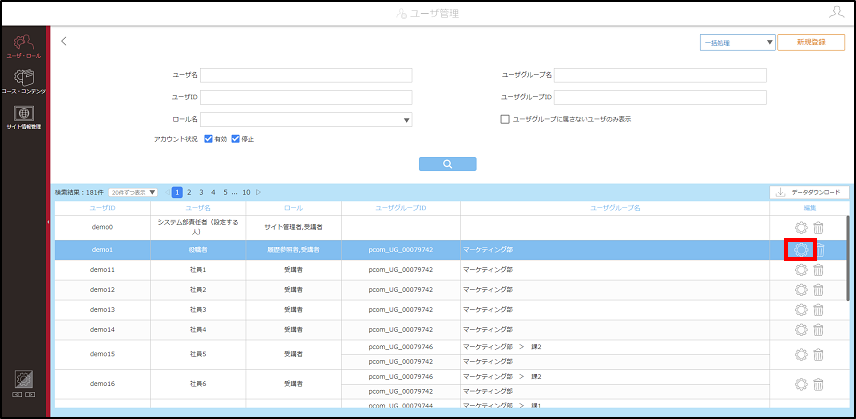Select the 社員6 user name cell
The image size is (856, 419).
198,384
